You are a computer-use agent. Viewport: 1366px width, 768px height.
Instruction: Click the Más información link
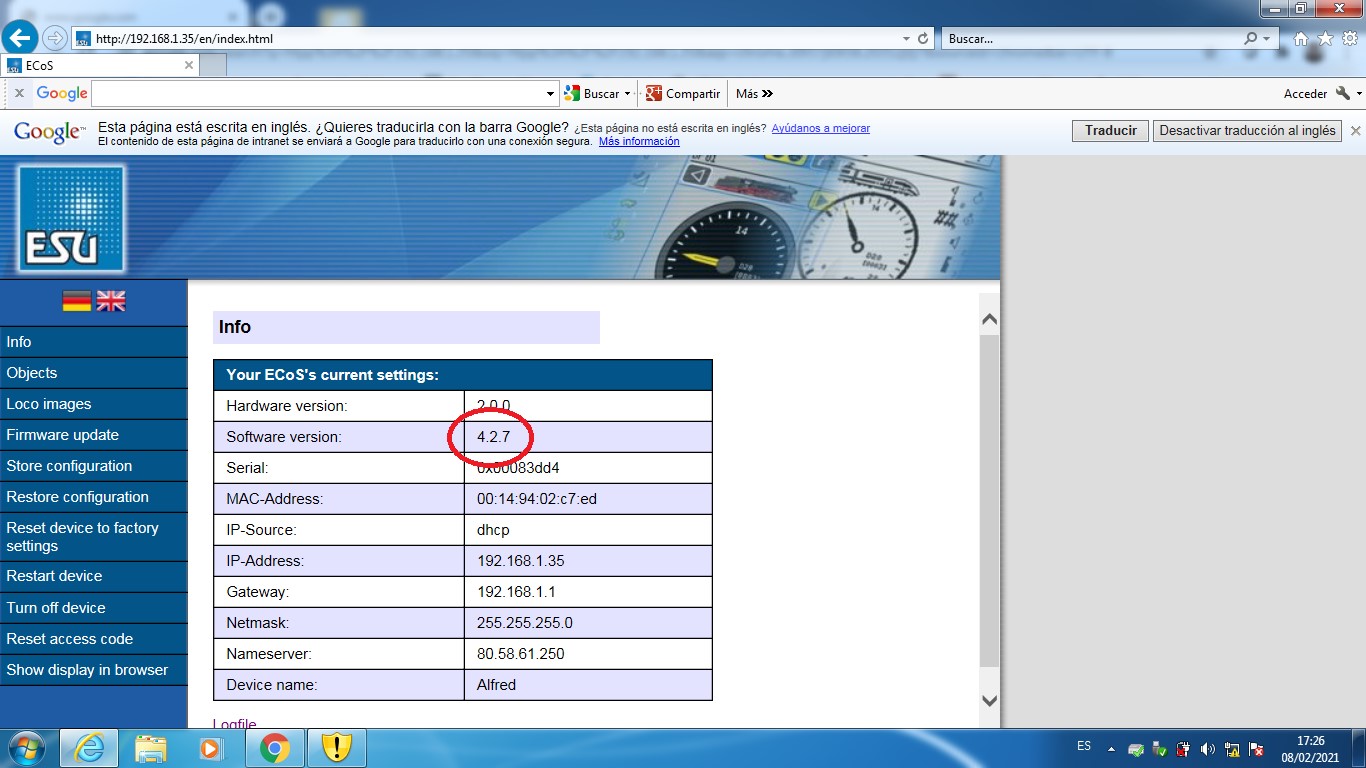[x=639, y=142]
